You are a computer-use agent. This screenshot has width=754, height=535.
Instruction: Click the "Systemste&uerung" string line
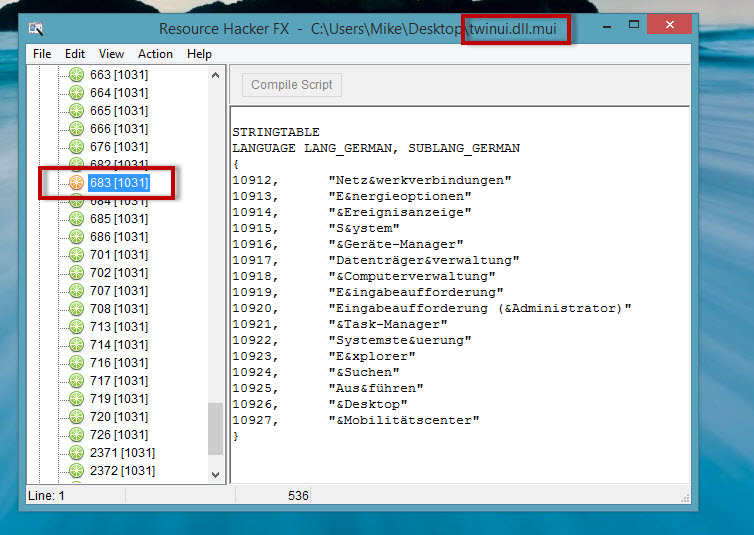tap(352, 340)
